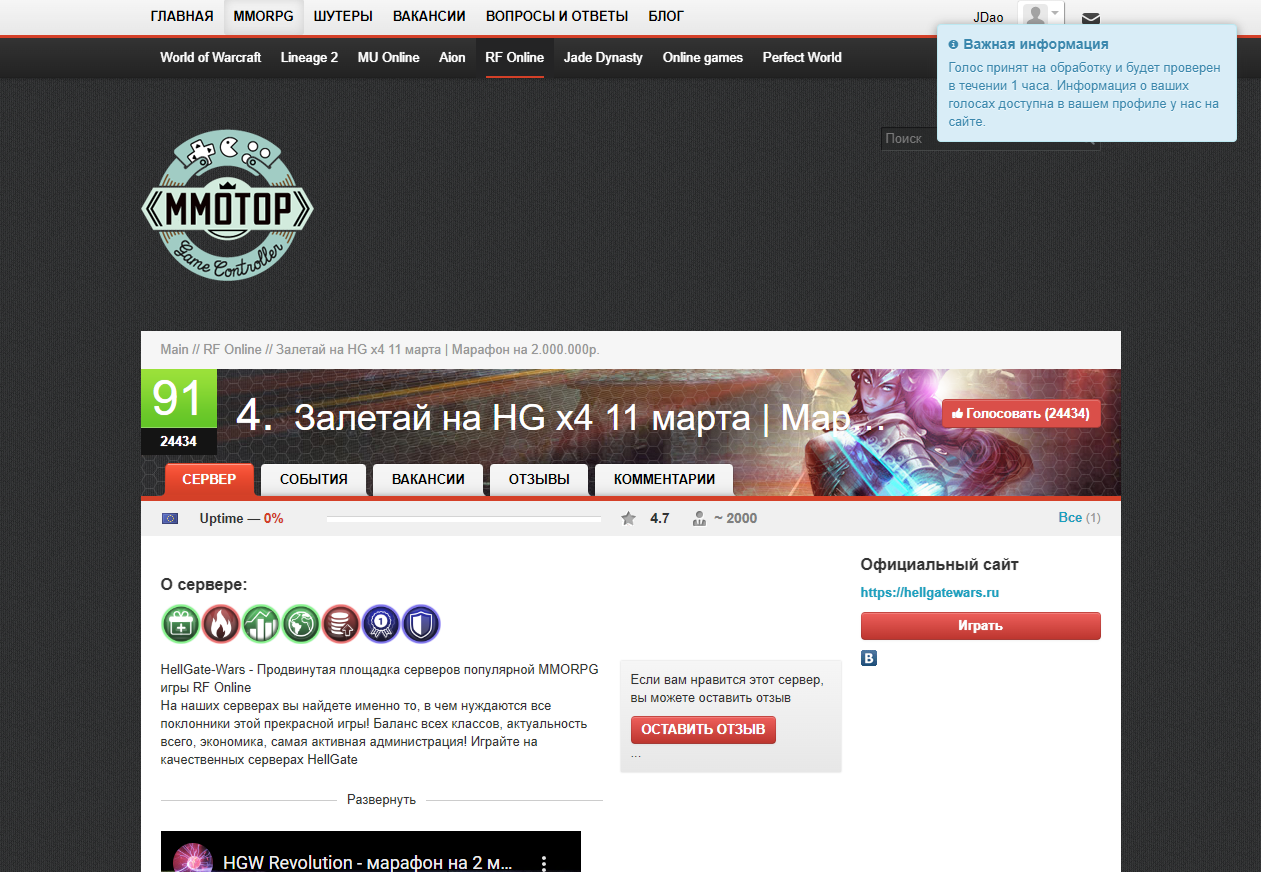Click the green 91 rating box
The height and width of the screenshot is (872, 1261).
[179, 400]
